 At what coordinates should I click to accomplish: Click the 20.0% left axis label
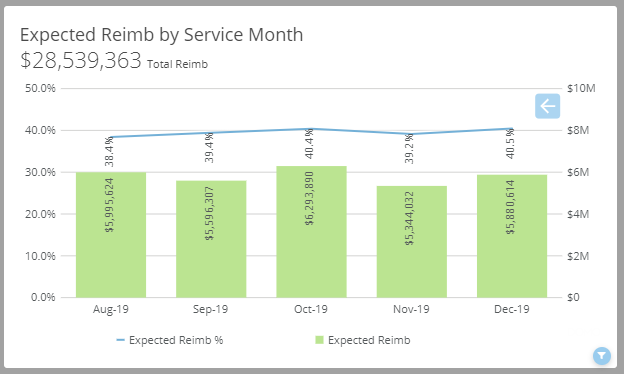point(40,214)
